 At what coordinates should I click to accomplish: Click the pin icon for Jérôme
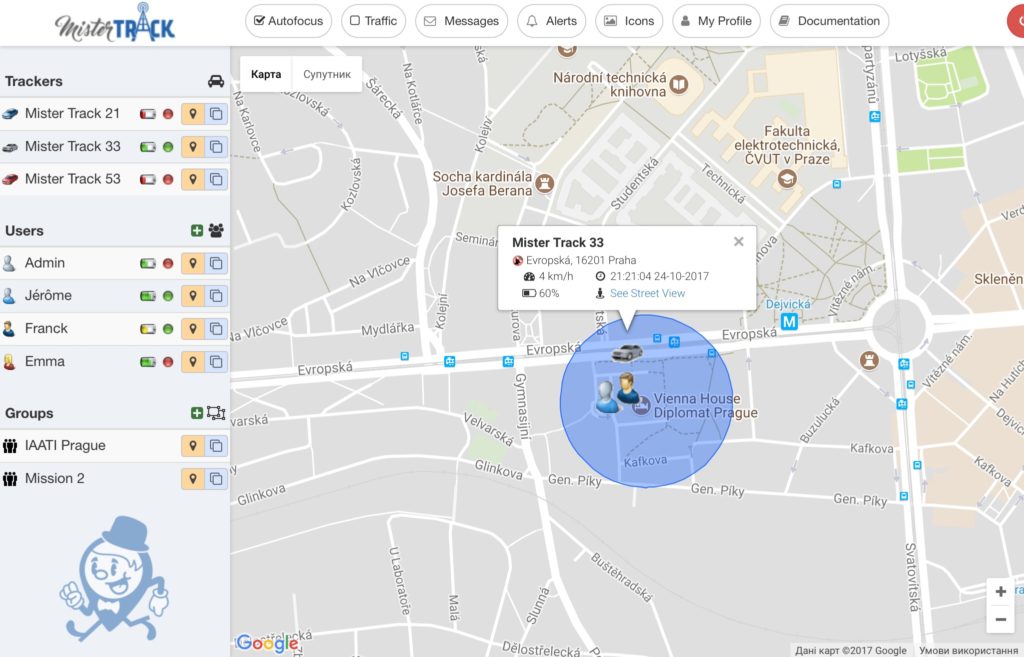pyautogui.click(x=193, y=296)
